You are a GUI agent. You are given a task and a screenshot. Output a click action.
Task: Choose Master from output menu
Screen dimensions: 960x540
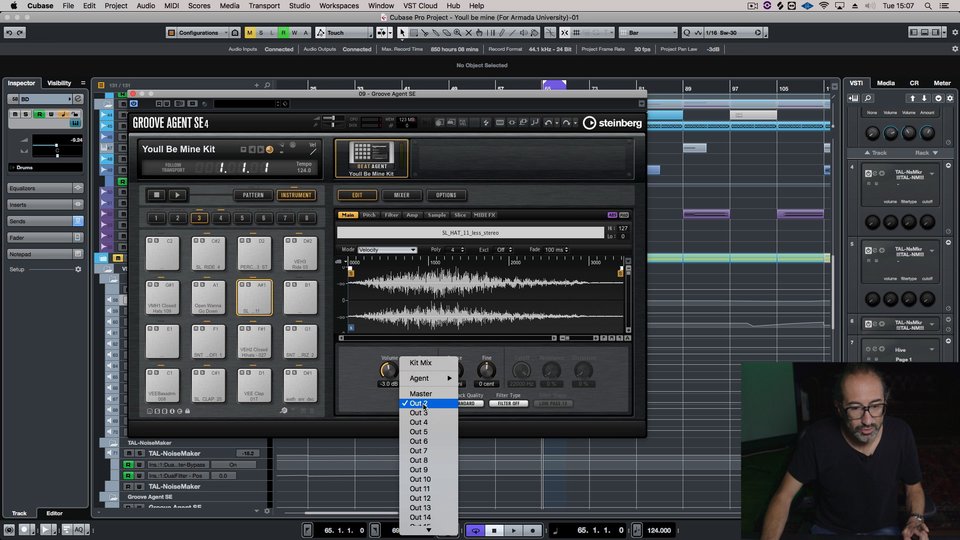point(421,394)
